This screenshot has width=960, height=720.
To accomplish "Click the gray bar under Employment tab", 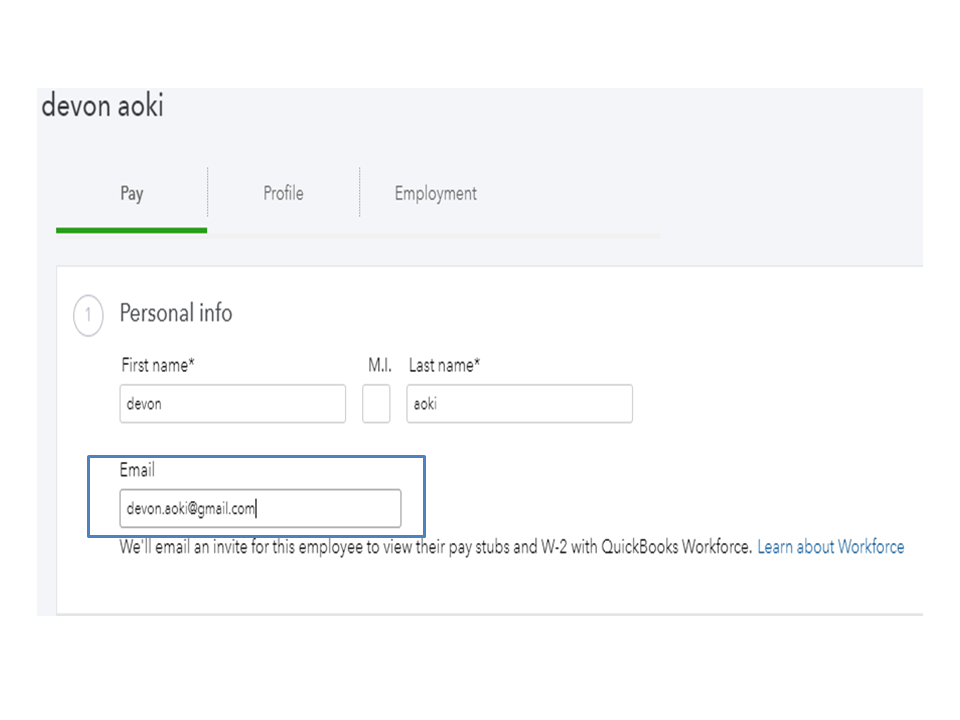I will (x=435, y=234).
